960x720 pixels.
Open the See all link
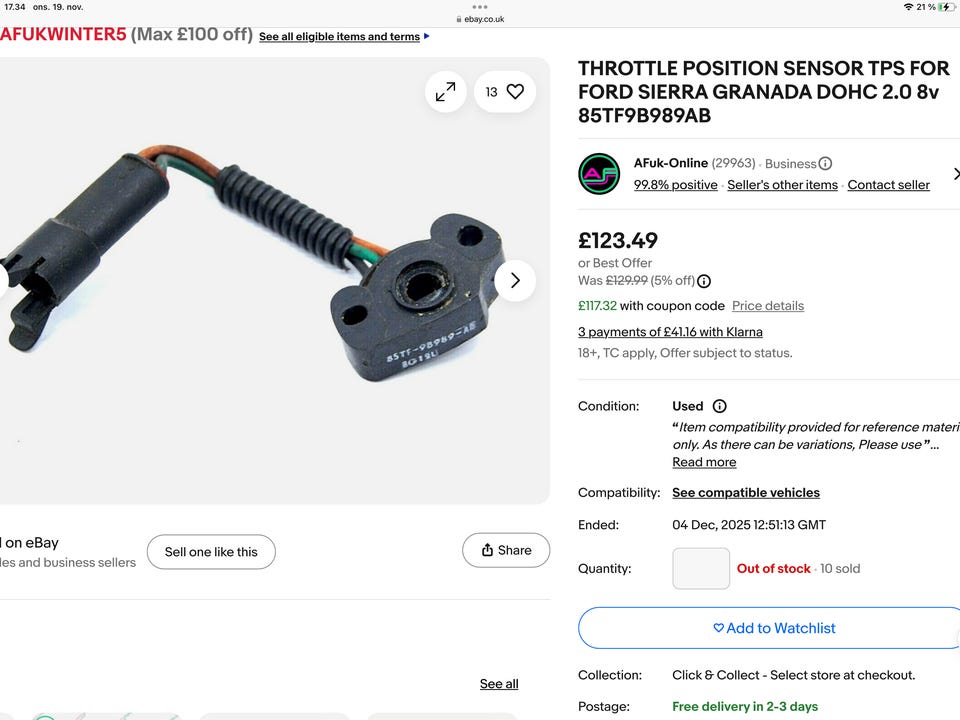(x=499, y=684)
